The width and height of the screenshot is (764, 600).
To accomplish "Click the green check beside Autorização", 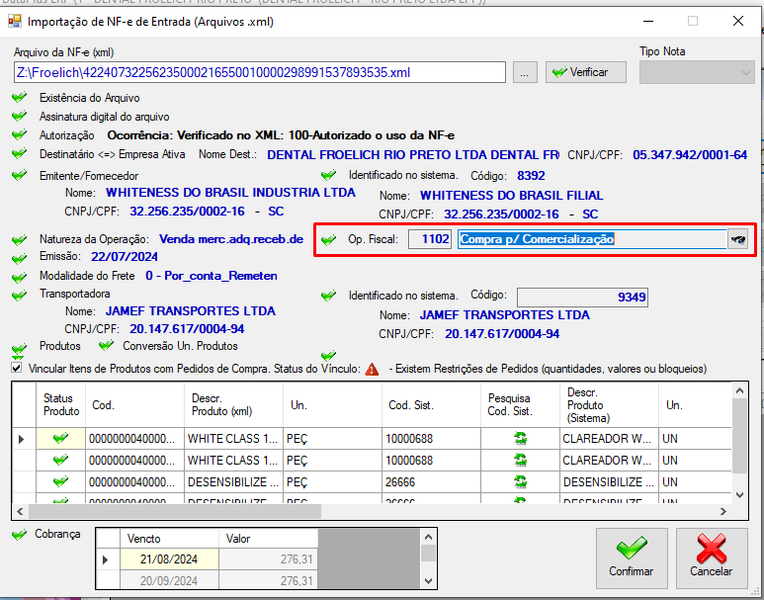I will pos(19,135).
